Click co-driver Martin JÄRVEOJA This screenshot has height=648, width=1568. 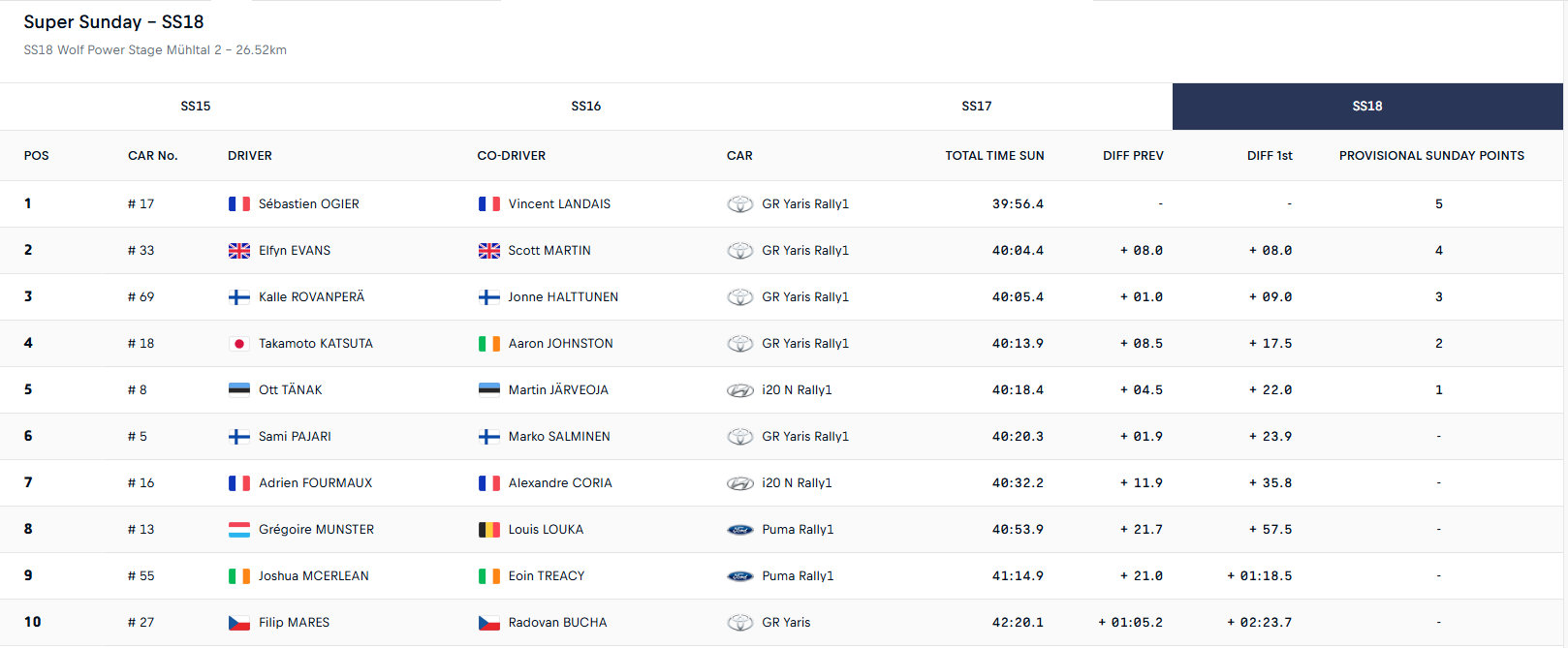(x=558, y=390)
